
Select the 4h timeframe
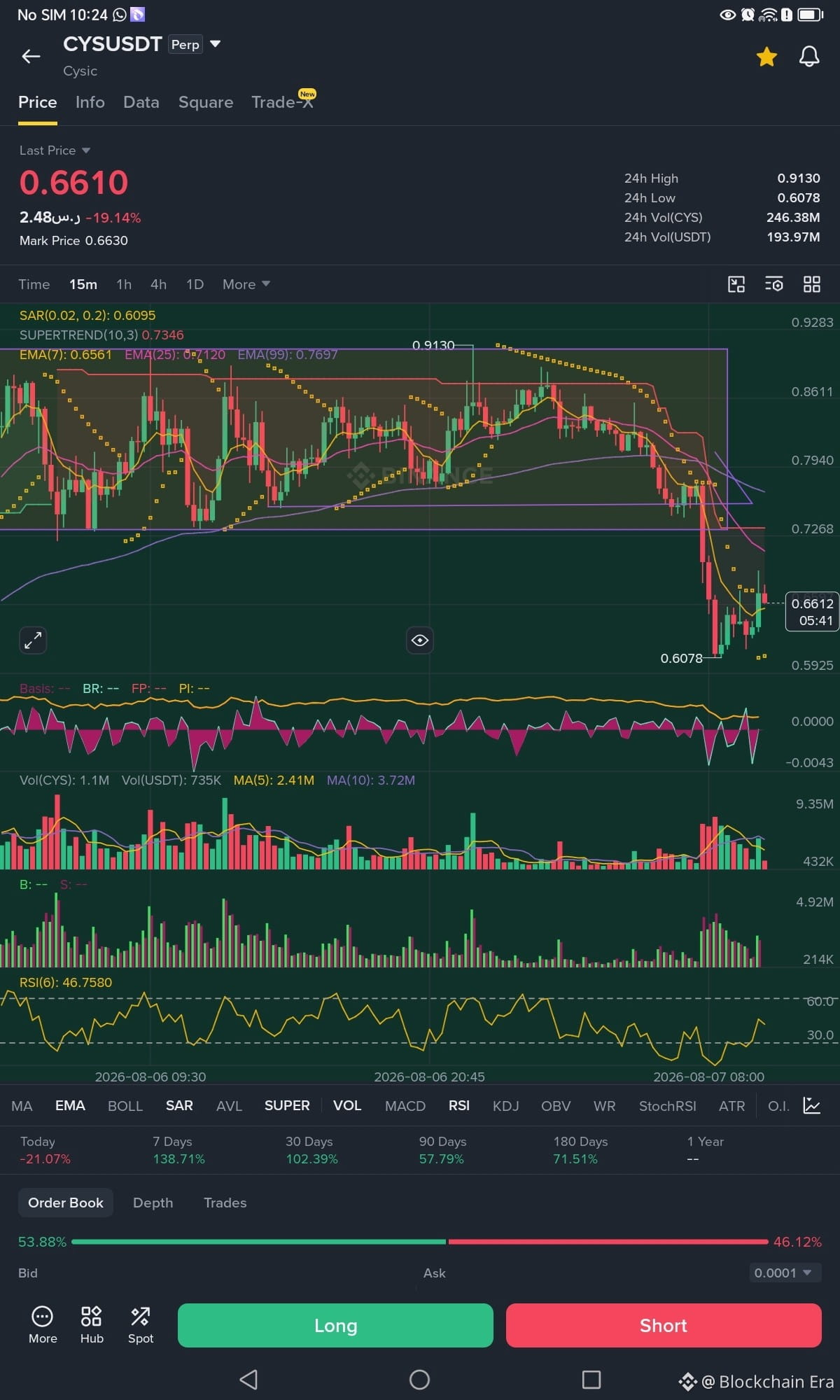coord(159,284)
